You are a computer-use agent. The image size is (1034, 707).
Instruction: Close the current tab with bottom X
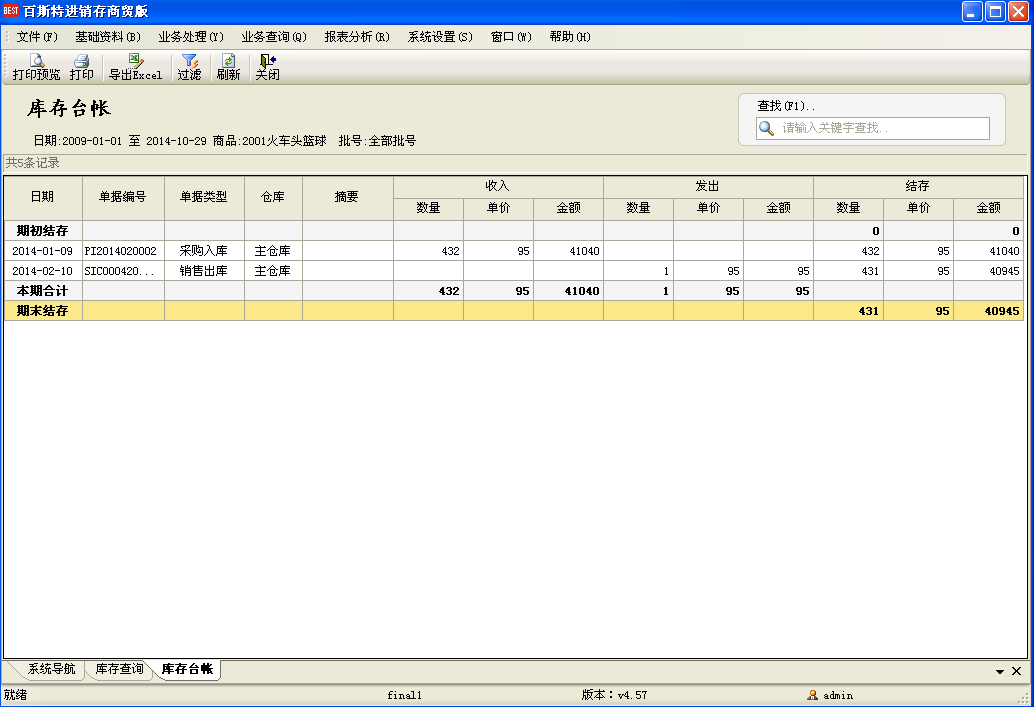pyautogui.click(x=1017, y=671)
